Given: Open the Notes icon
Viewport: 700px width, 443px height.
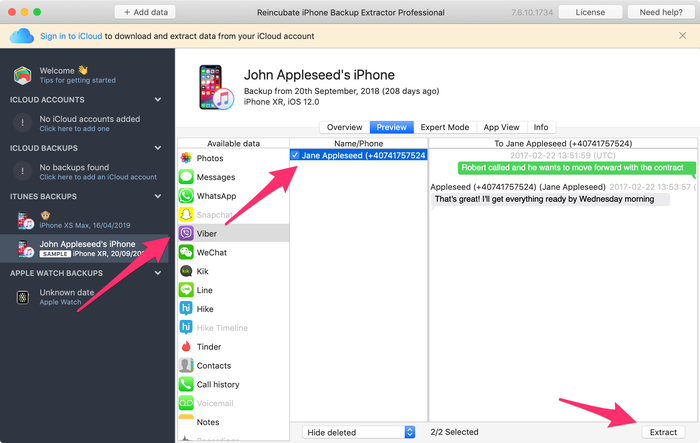Looking at the screenshot, I should tap(186, 420).
